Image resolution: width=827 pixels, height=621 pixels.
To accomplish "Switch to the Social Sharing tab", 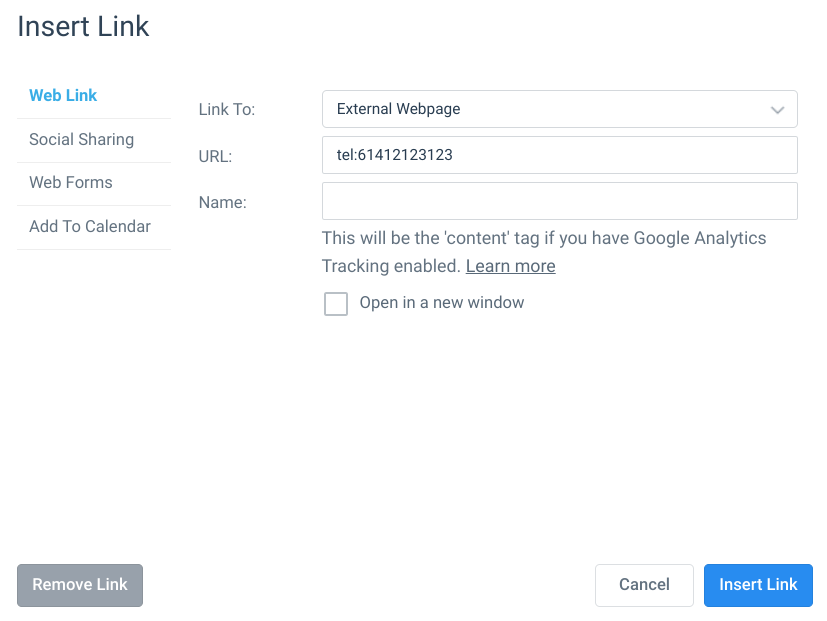I will (x=81, y=140).
